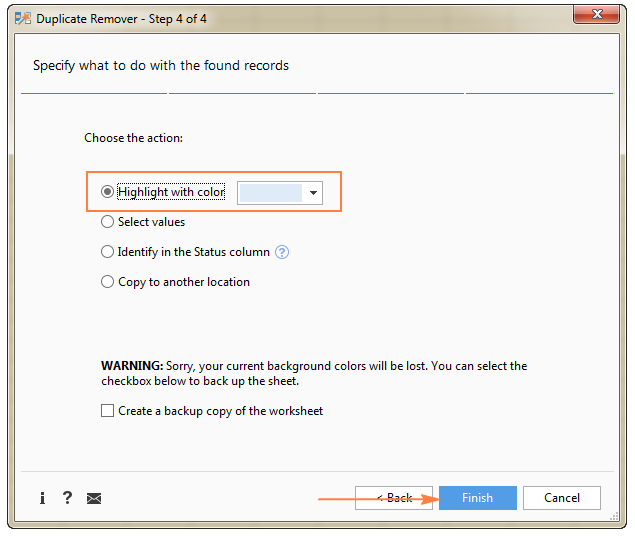Choose the 'Select values' option
Viewport: 635px width, 537px height.
pos(108,222)
